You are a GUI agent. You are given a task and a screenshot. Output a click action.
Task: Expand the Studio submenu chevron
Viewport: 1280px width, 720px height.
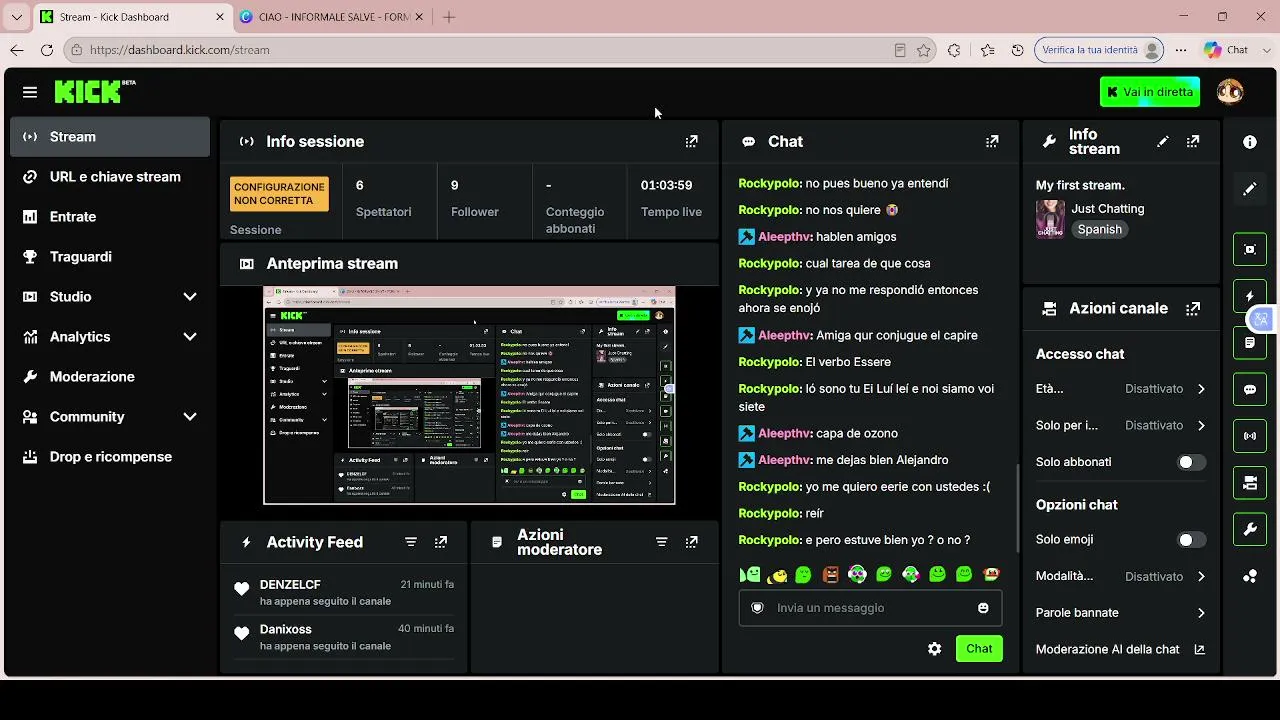[190, 297]
